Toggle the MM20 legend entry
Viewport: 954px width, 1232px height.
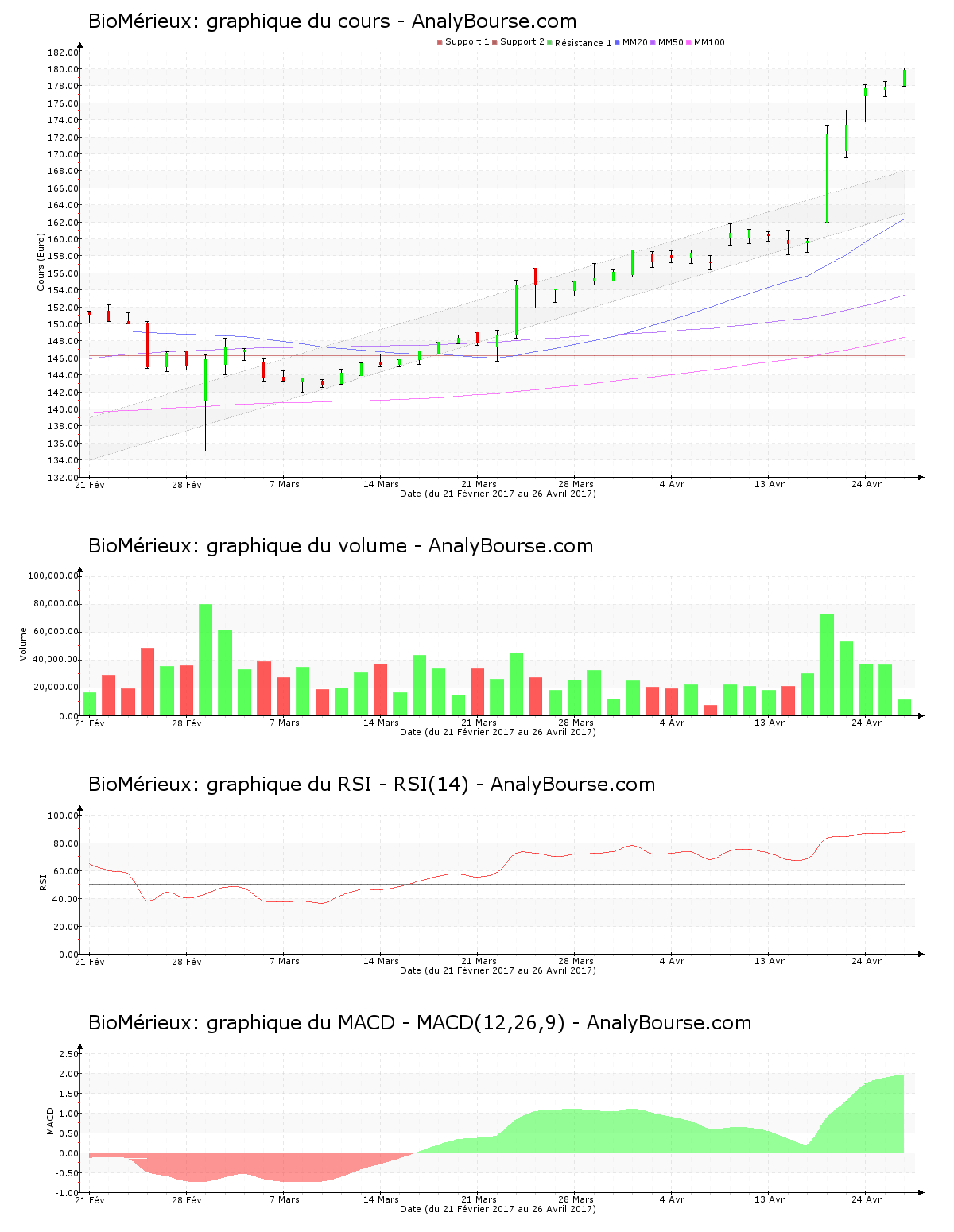coord(634,42)
